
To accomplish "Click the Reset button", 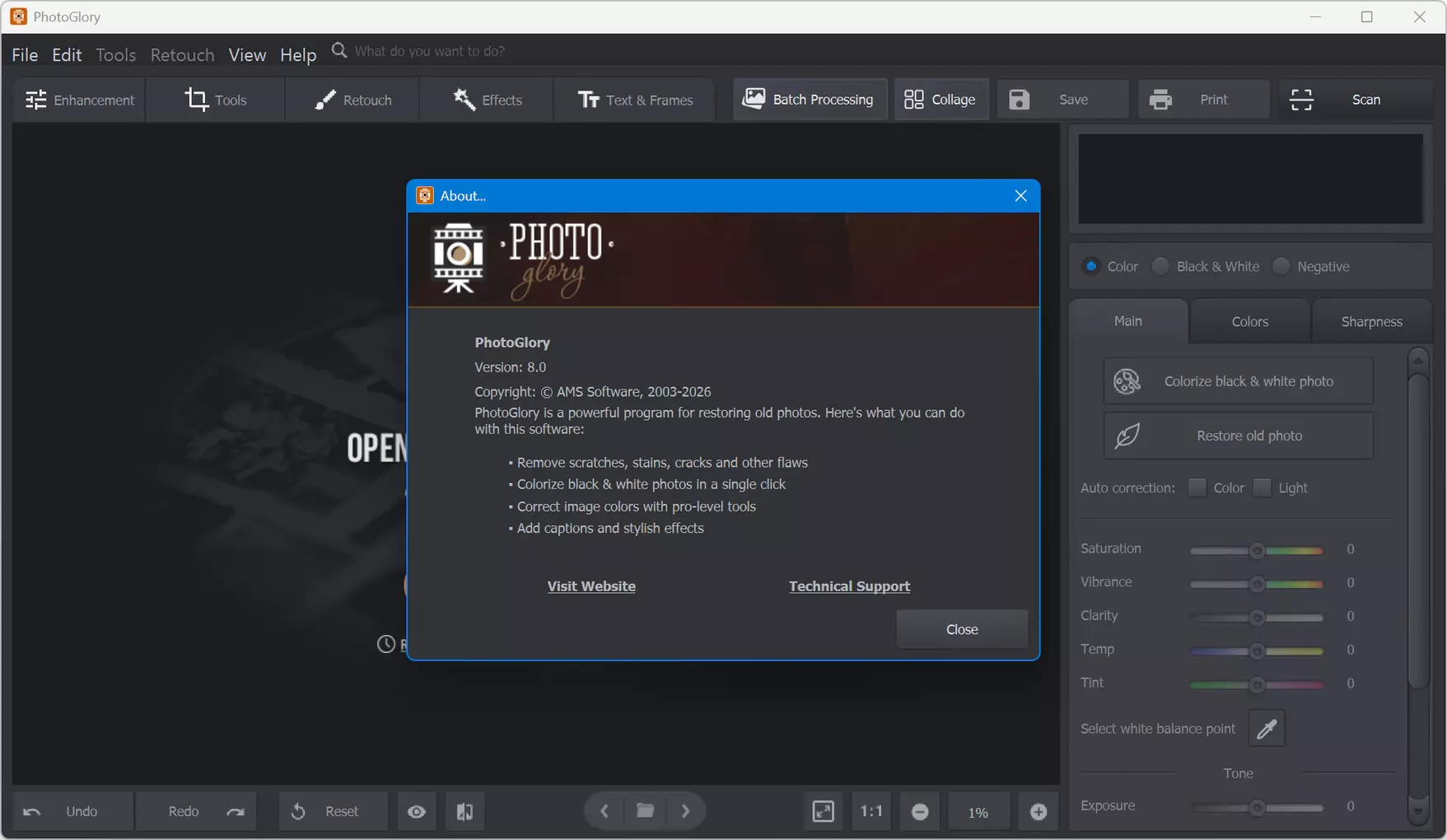I will click(x=333, y=811).
